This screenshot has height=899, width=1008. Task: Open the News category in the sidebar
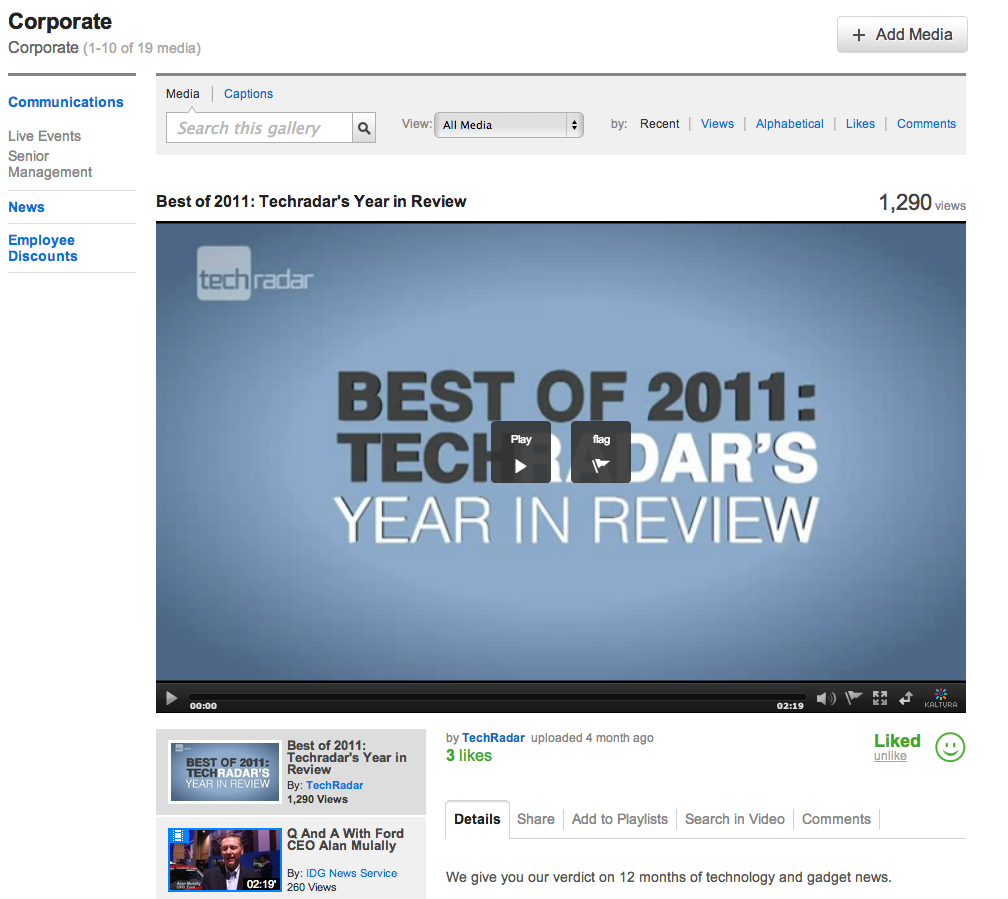pos(26,207)
